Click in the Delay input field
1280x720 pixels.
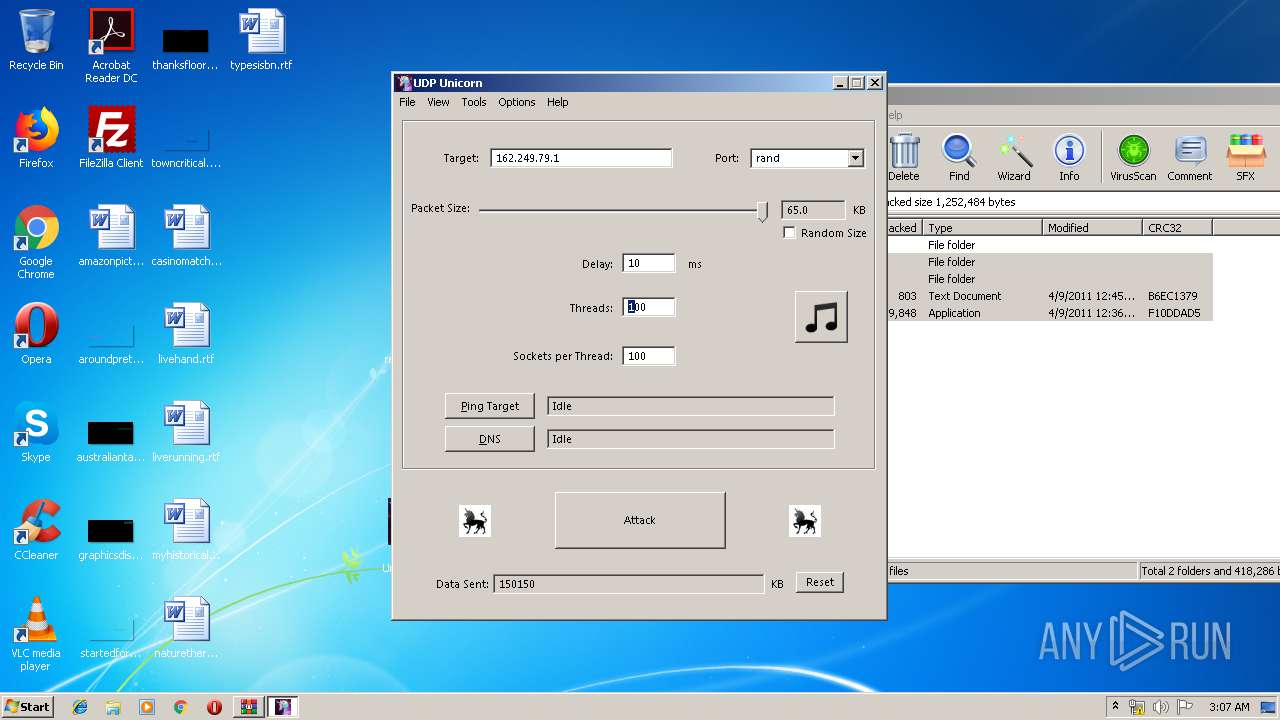tap(648, 264)
